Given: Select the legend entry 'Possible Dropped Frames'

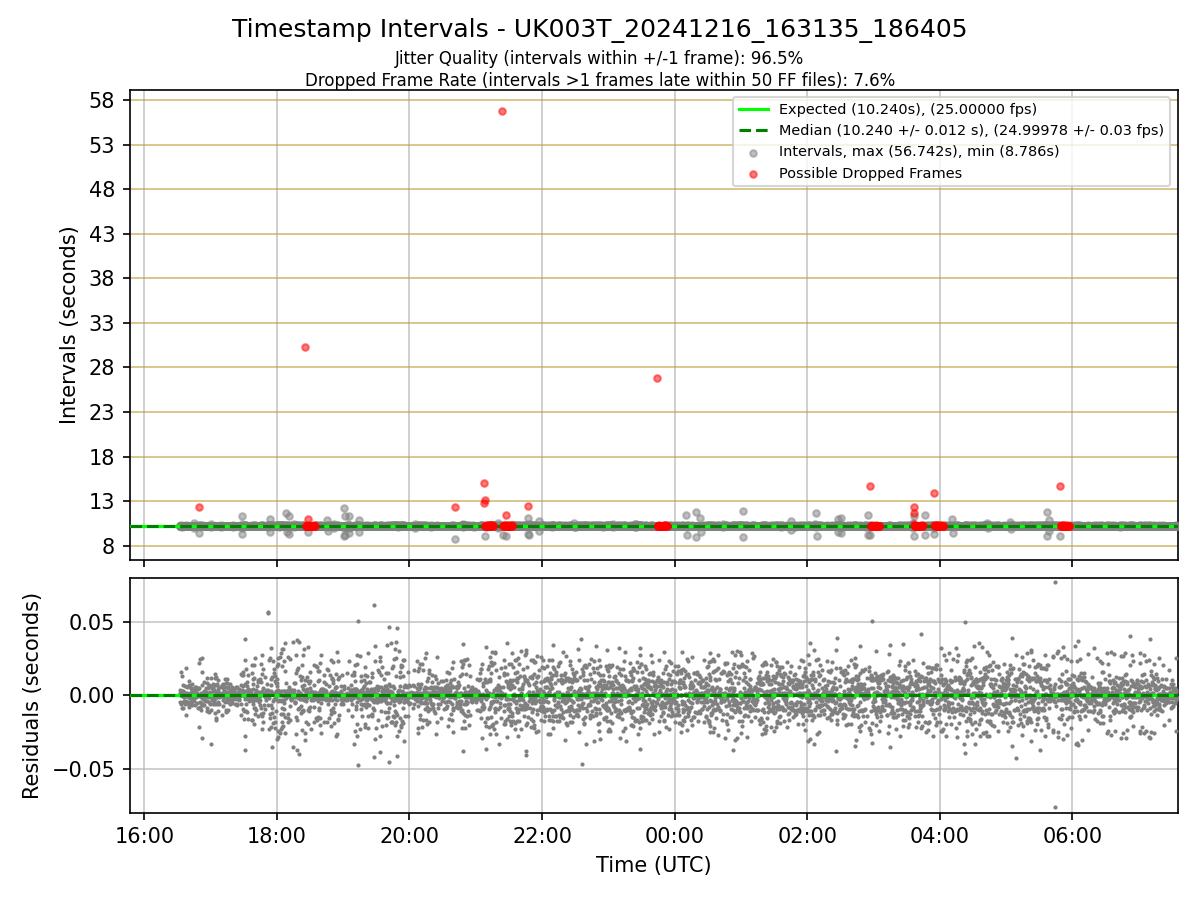Looking at the screenshot, I should [x=870, y=173].
